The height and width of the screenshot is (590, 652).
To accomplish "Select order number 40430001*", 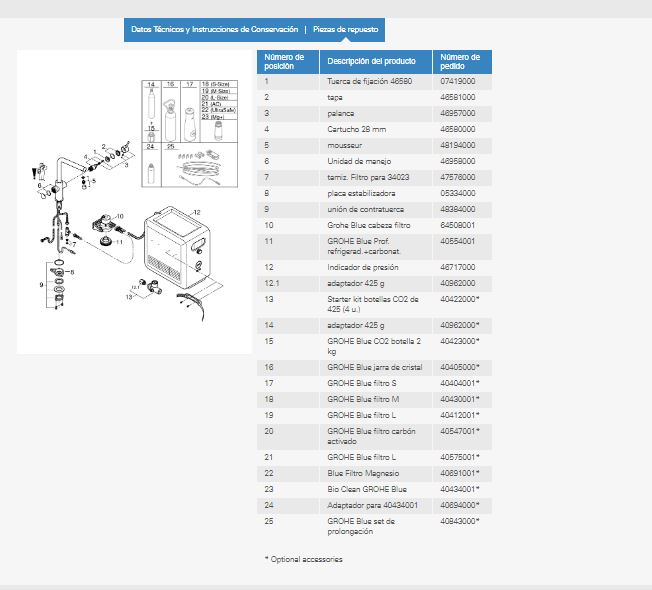I will coord(459,400).
